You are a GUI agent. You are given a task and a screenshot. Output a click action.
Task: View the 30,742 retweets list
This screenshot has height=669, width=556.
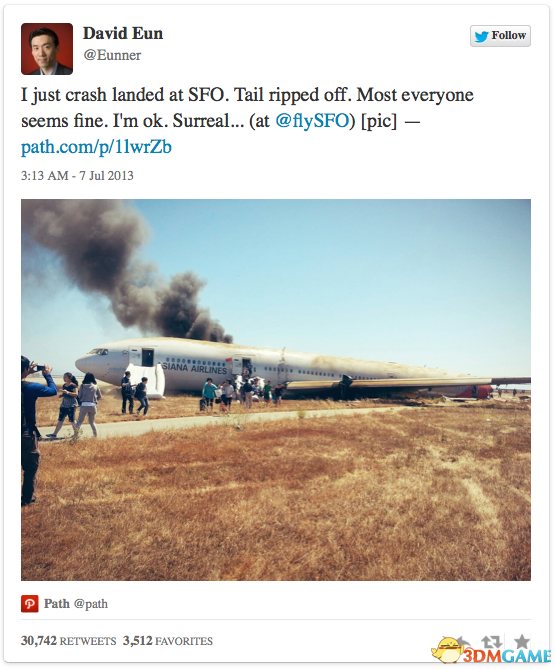click(x=68, y=641)
